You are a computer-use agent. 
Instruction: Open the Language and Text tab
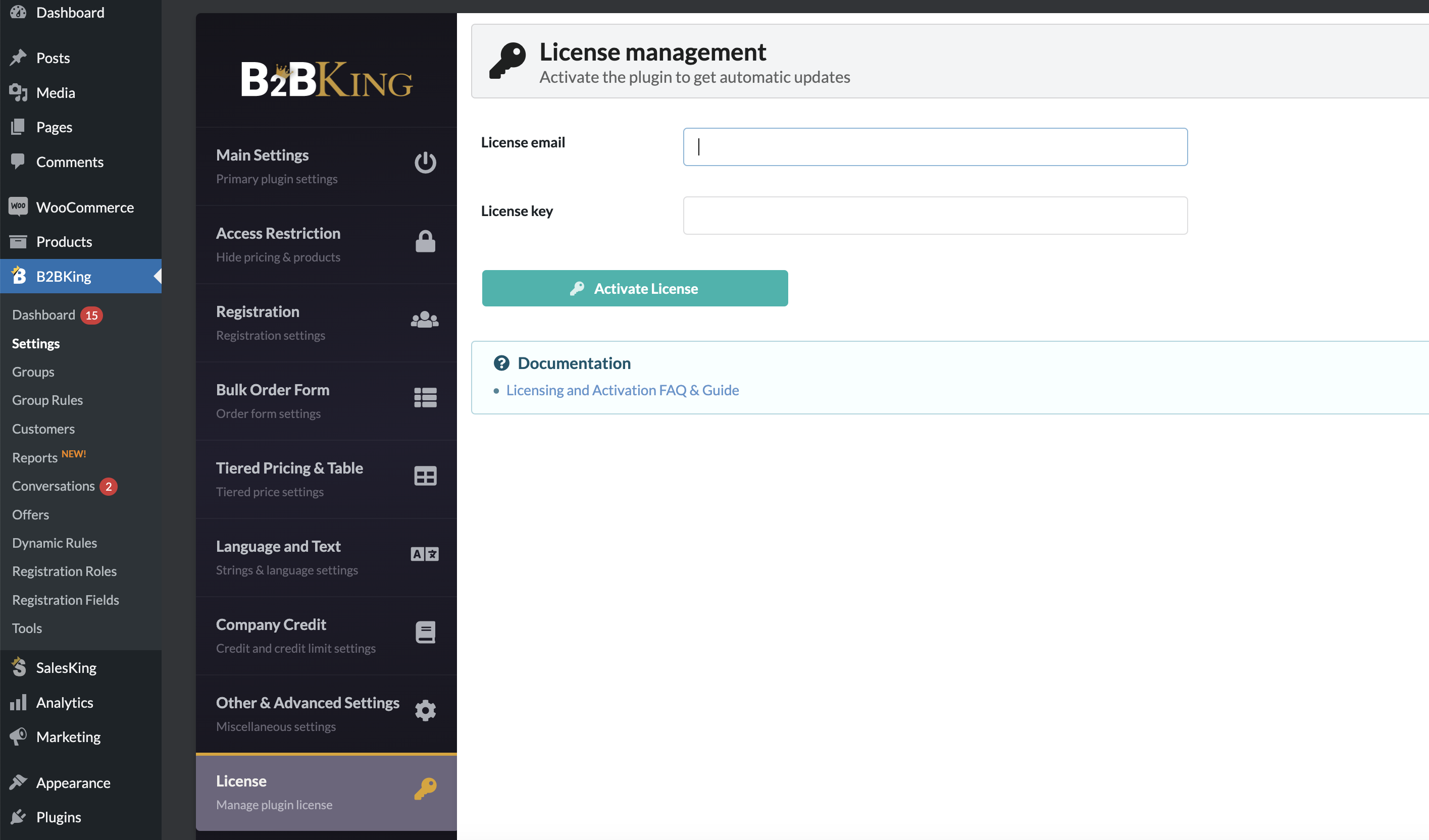[326, 557]
